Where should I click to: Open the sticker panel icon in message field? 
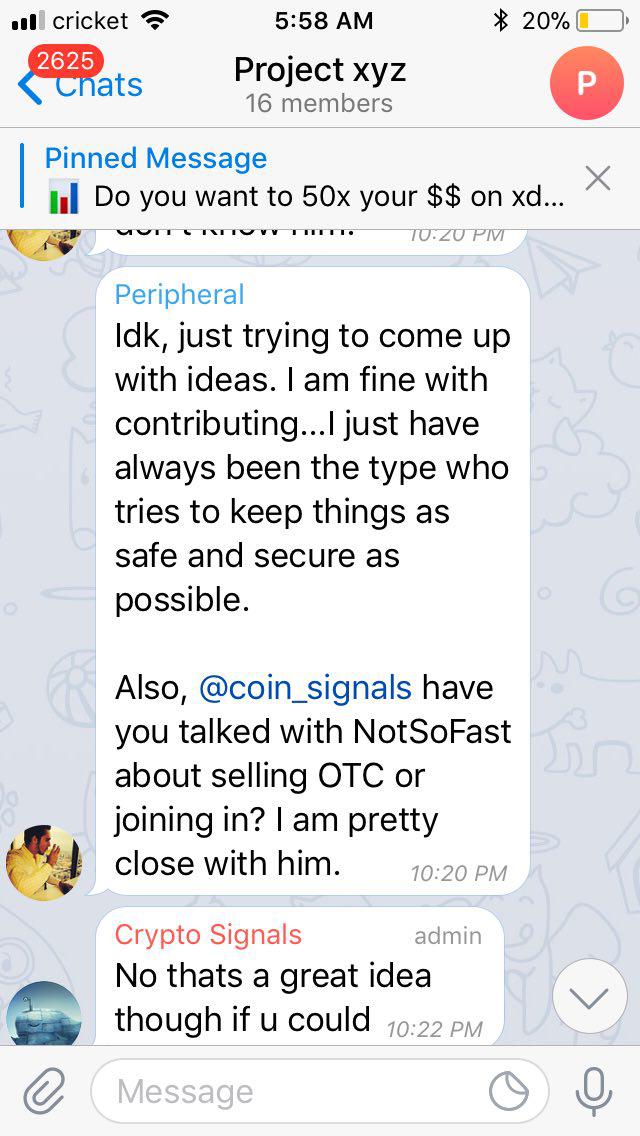coord(509,1091)
